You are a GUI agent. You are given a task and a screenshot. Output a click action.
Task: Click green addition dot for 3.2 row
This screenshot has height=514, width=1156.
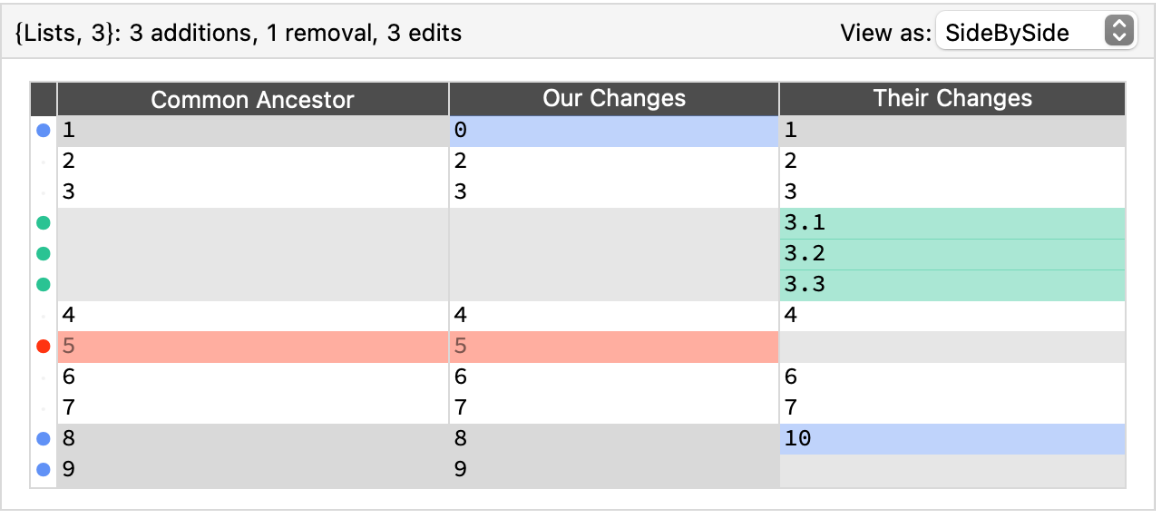(43, 254)
